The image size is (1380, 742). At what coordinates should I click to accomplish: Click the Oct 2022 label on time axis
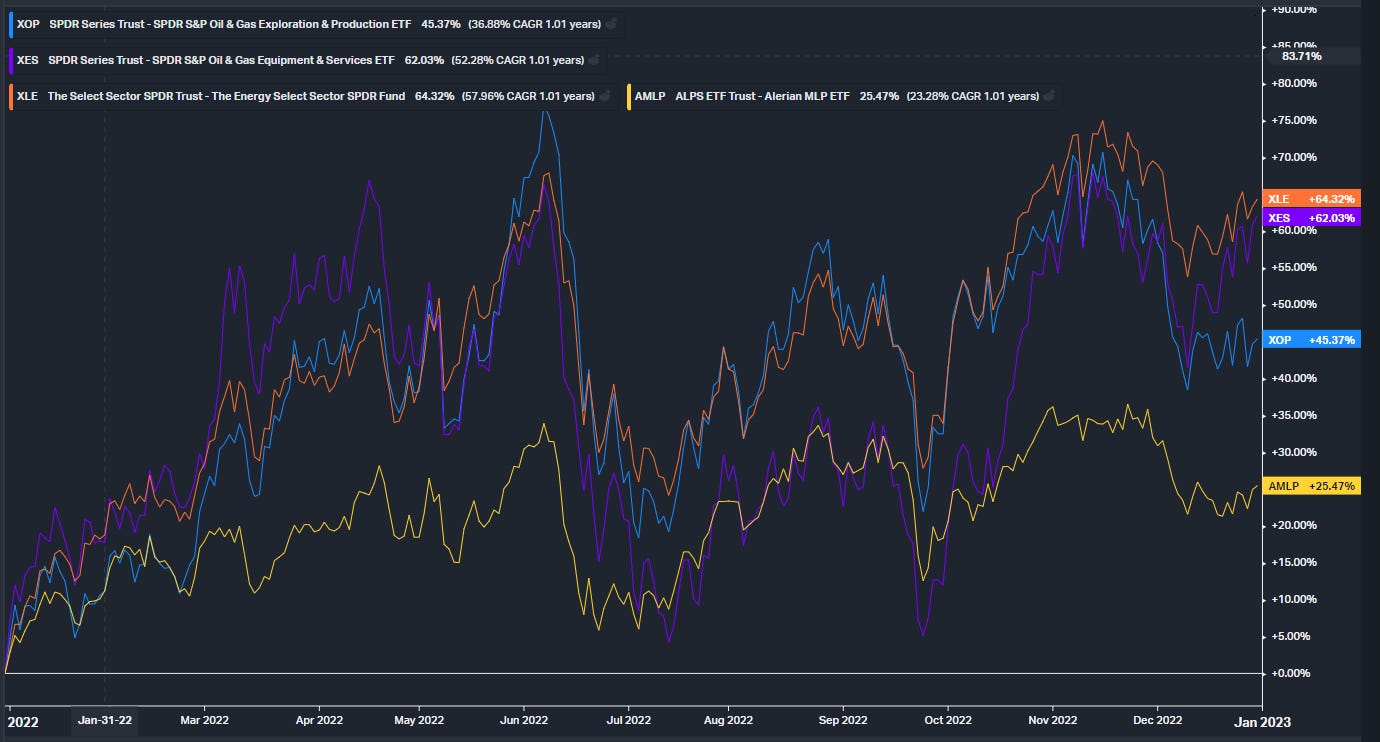[x=947, y=720]
